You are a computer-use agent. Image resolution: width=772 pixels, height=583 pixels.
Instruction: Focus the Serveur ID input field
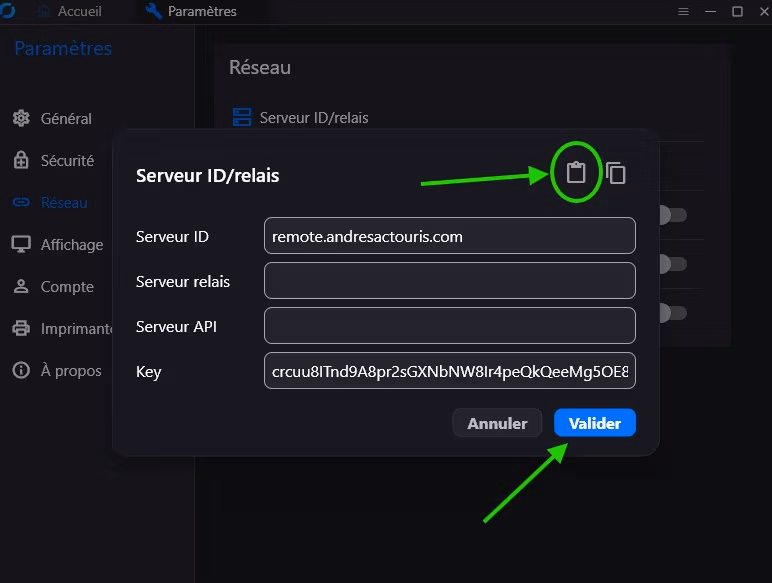coord(450,236)
